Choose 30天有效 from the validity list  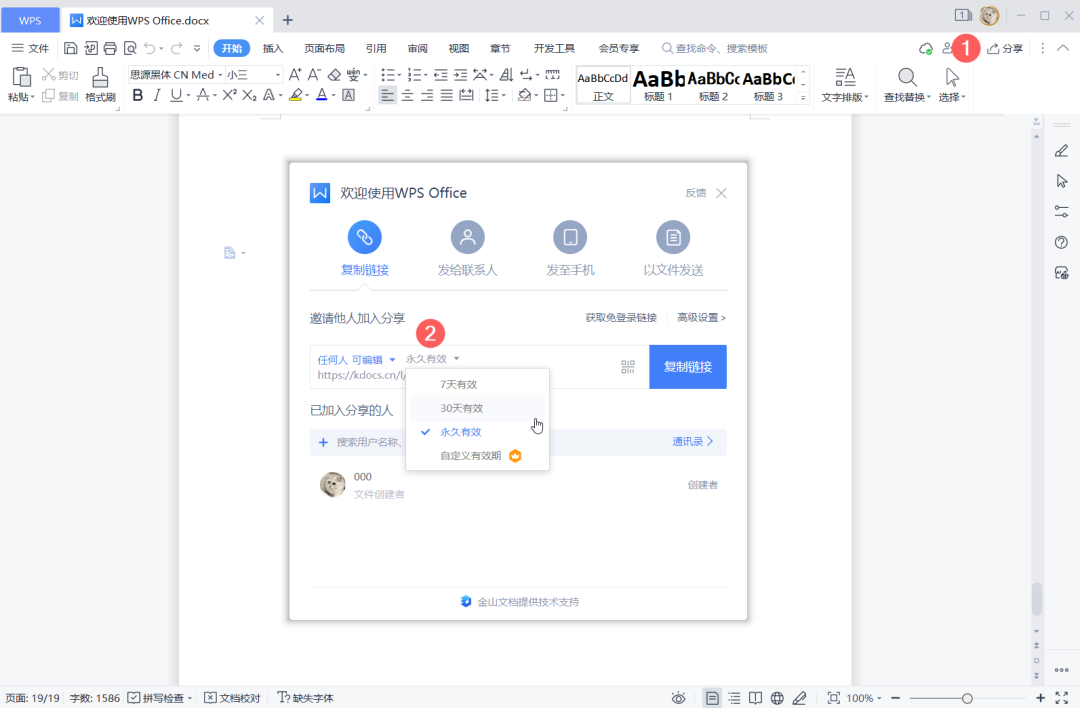(x=478, y=408)
